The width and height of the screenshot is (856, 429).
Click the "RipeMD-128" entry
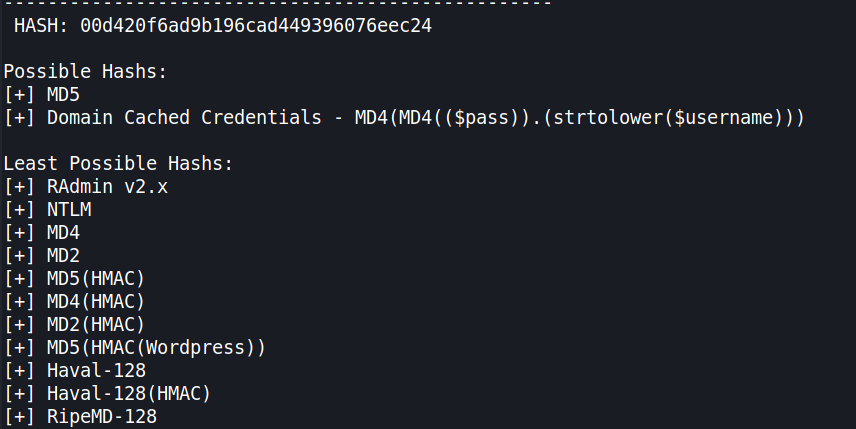101,416
